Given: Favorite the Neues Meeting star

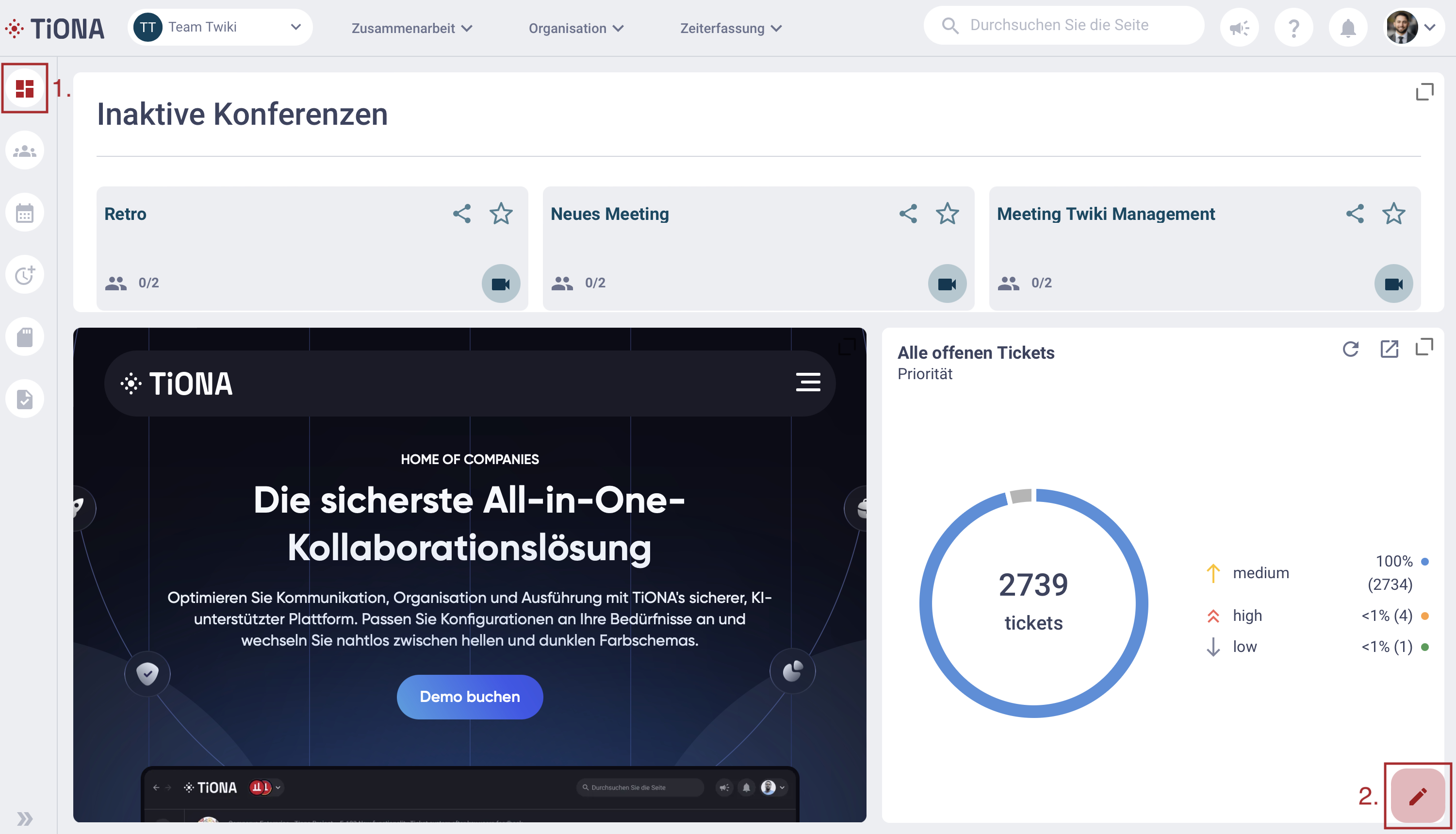Looking at the screenshot, I should point(947,214).
